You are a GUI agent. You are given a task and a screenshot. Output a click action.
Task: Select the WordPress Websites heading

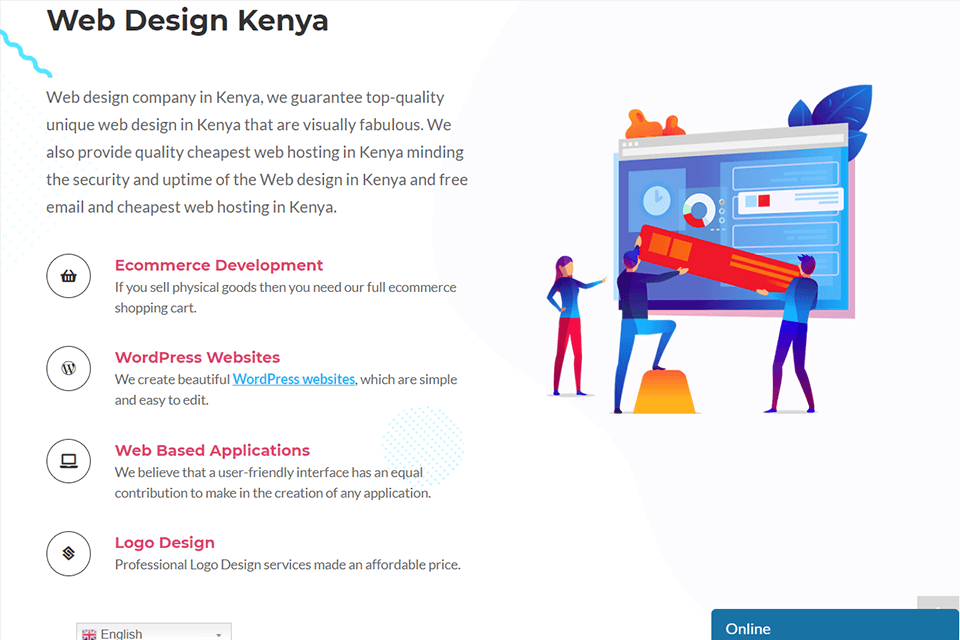point(197,357)
